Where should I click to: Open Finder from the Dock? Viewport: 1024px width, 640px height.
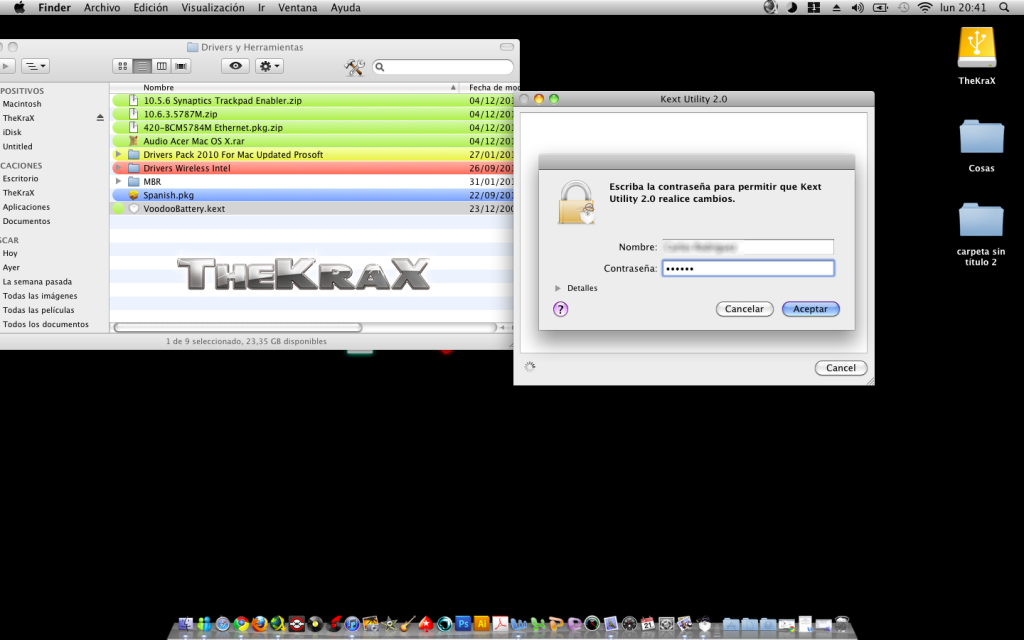[185, 624]
